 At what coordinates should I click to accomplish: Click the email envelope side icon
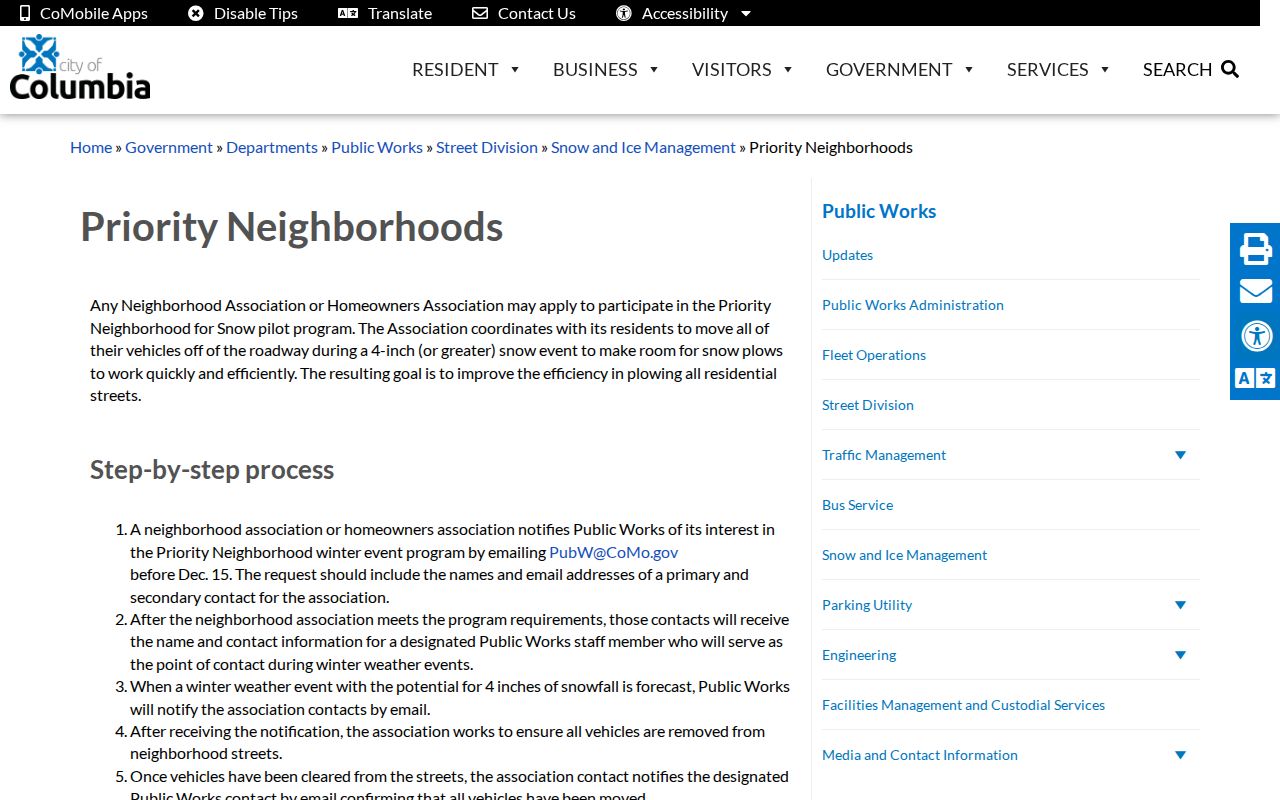tap(1256, 291)
